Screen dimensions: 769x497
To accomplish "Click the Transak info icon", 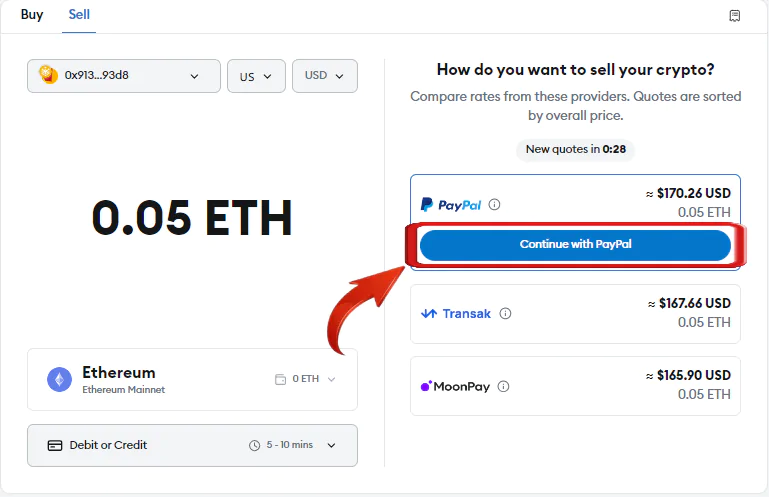I will [x=505, y=313].
